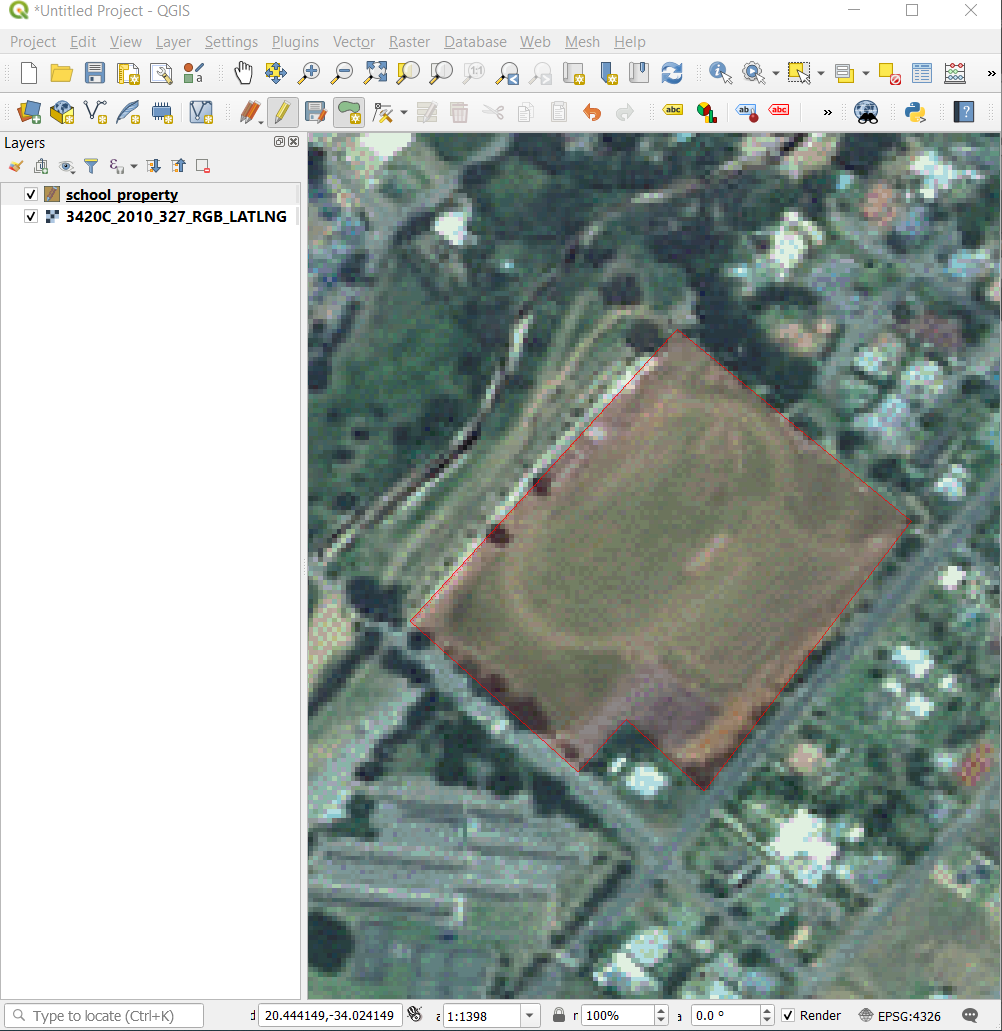
Task: Refresh the map canvas
Action: coord(673,72)
